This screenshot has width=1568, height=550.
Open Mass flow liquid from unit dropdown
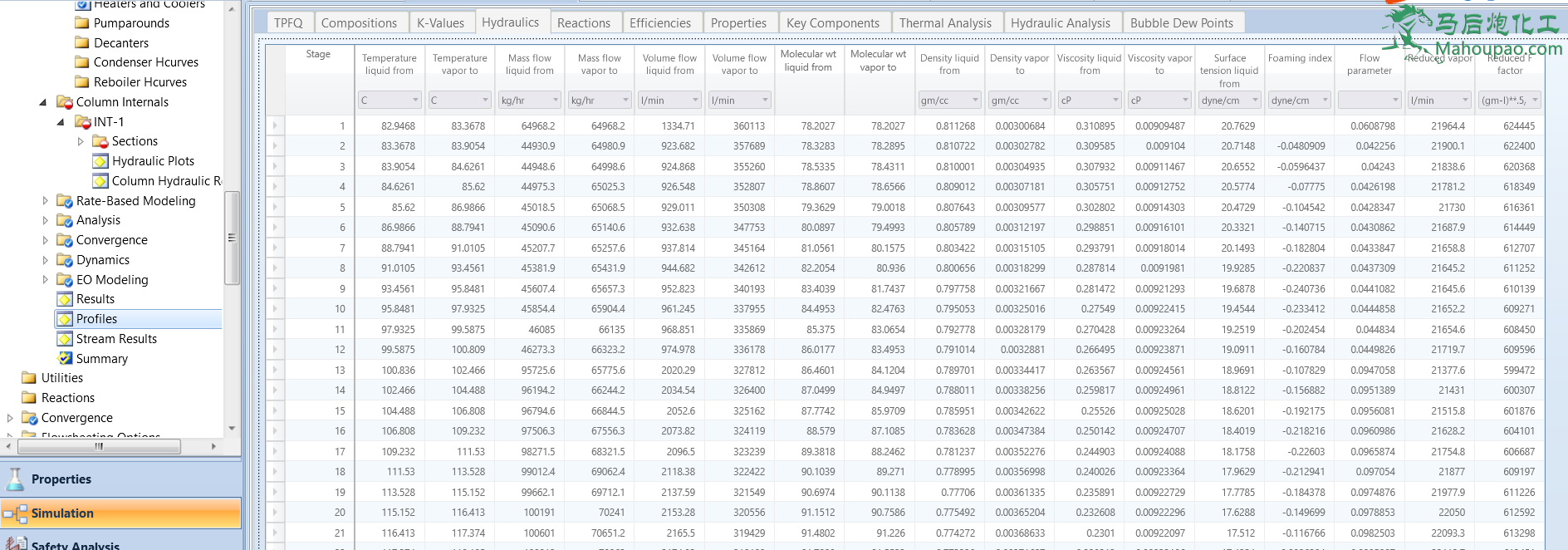[555, 101]
